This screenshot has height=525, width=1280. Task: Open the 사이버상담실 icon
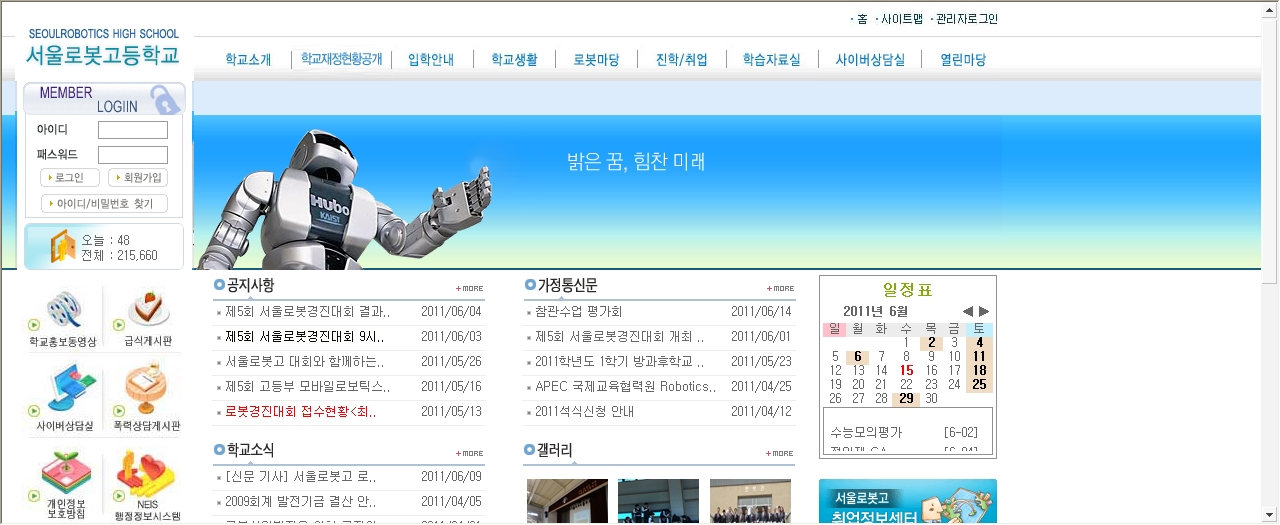pos(66,391)
